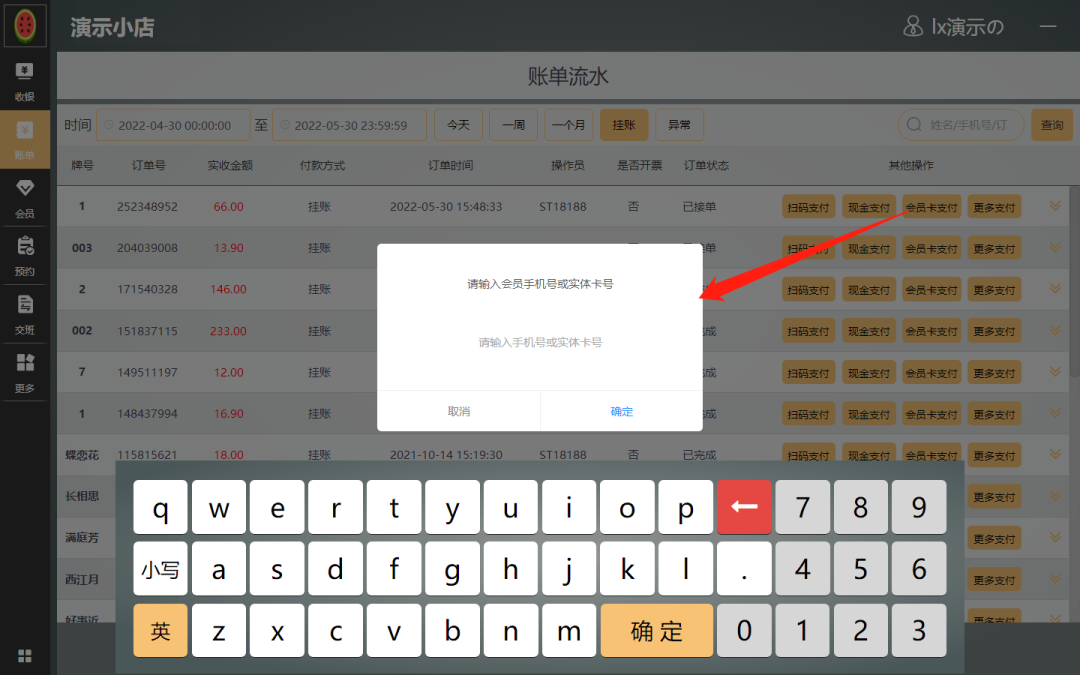
Task: Open the 会员 member sidebar icon
Action: click(25, 198)
